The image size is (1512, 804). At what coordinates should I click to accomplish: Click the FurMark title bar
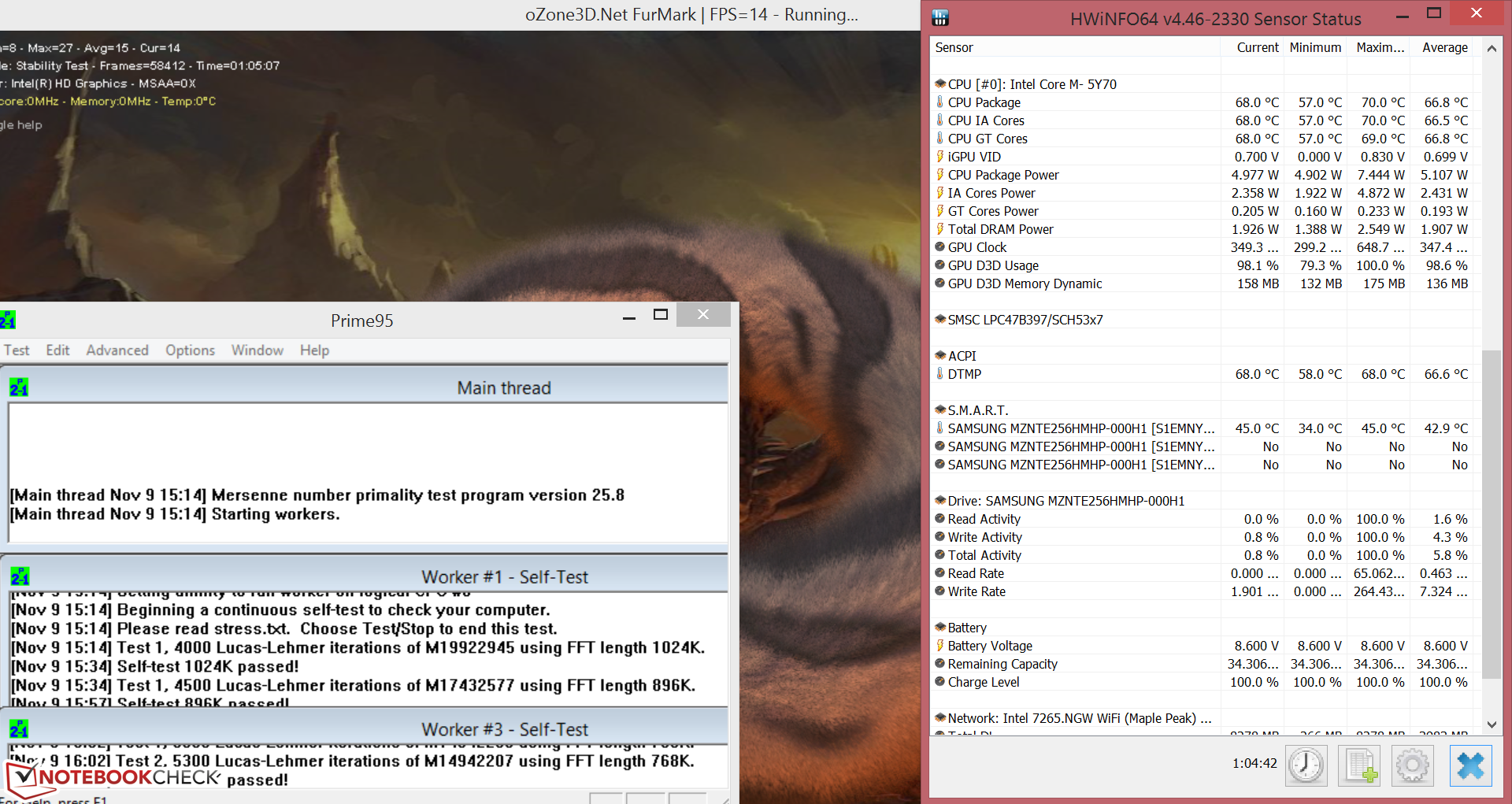click(460, 15)
